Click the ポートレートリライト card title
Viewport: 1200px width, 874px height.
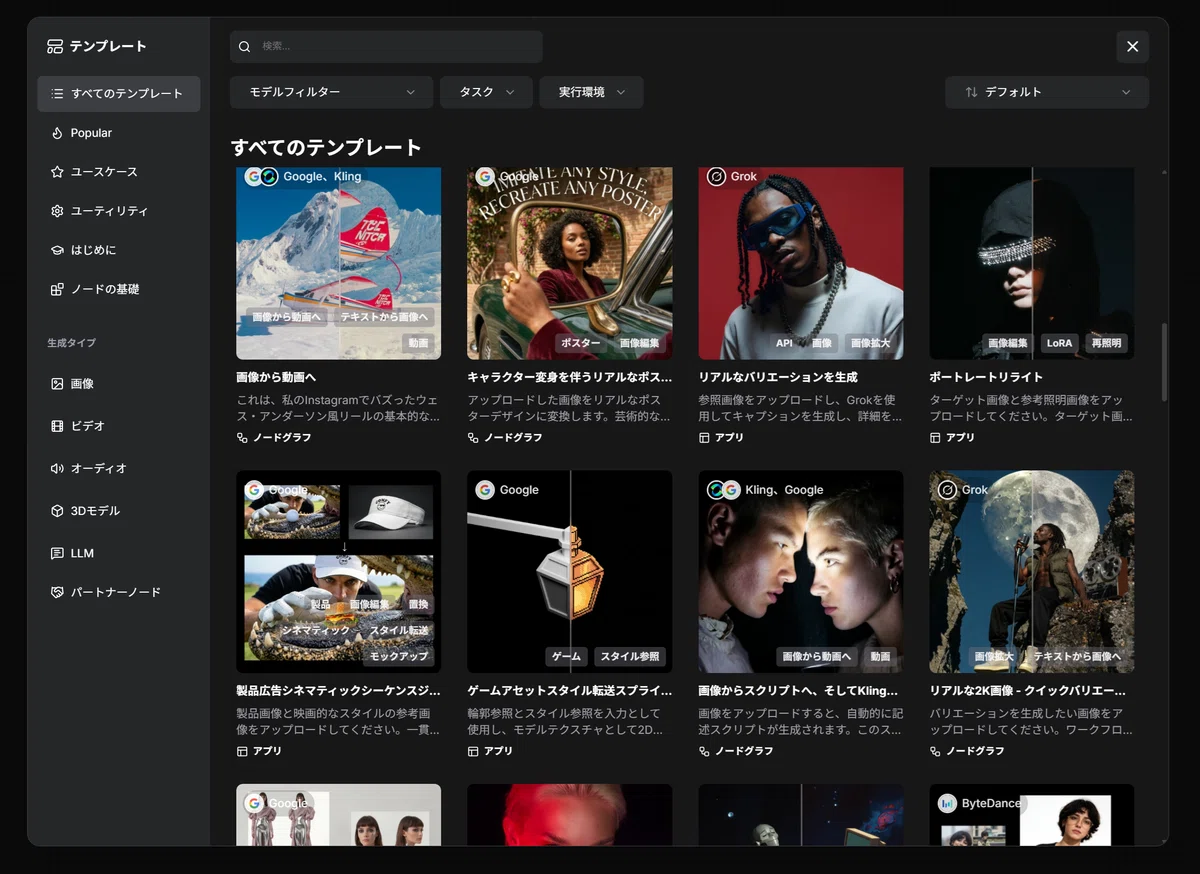coord(986,377)
